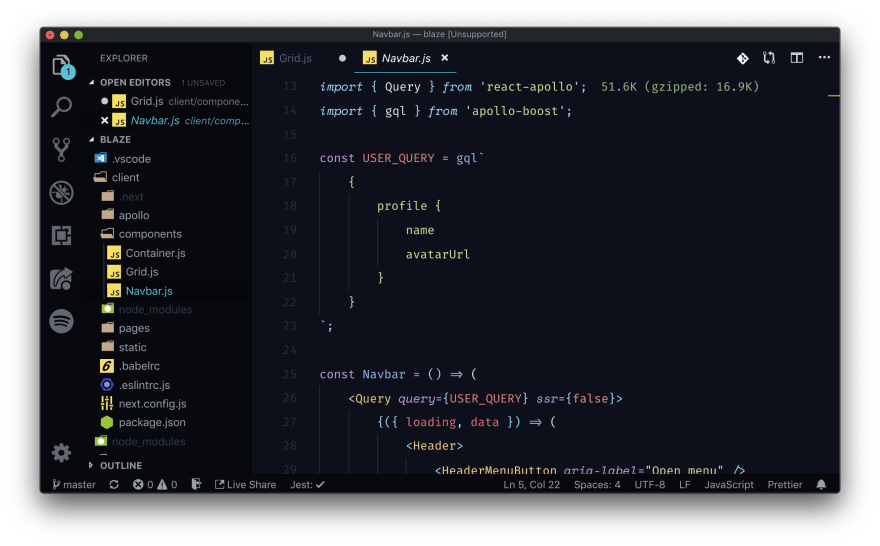Change LF end of line sequence
This screenshot has height=546, width=880.
pos(685,484)
